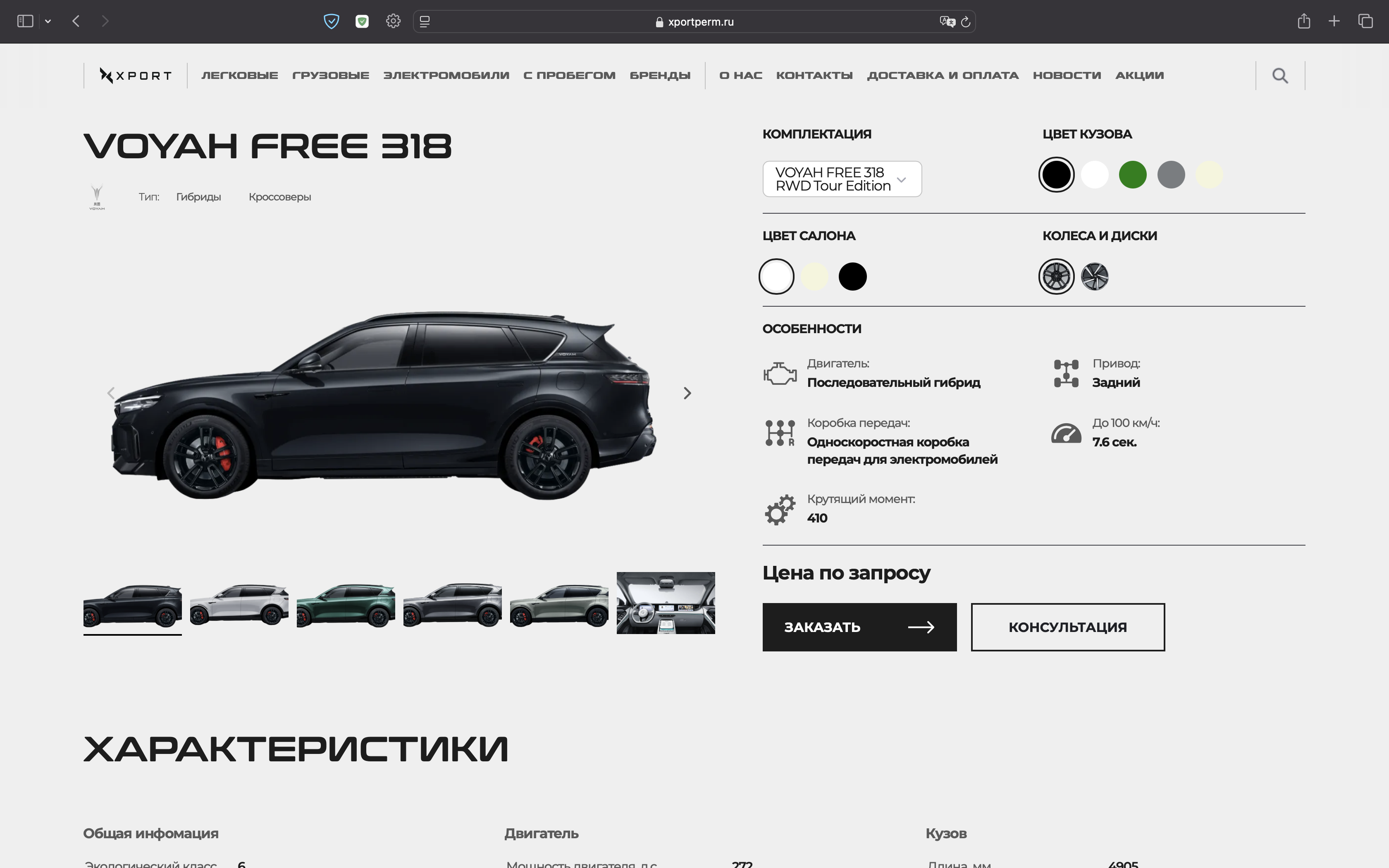Expand the VOYAH FREE 318 RWD Tour Edition dropdown
The height and width of the screenshot is (868, 1389).
click(842, 179)
